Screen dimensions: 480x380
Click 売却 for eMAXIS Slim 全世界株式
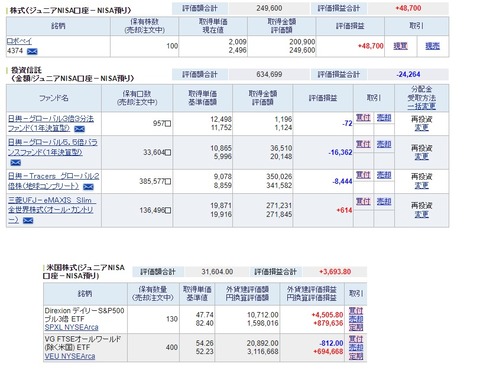pyautogui.click(x=384, y=201)
